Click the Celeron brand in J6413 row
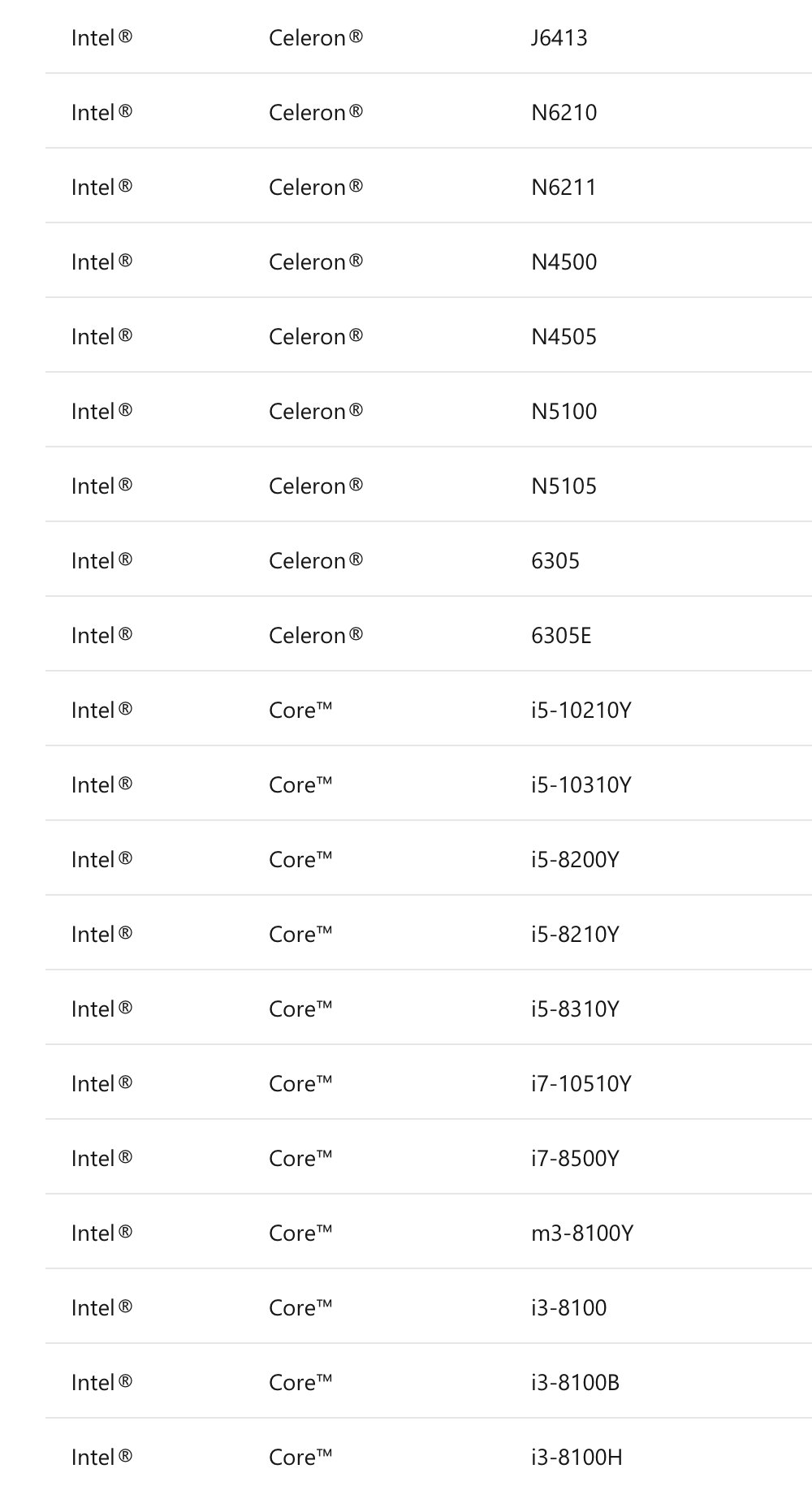The image size is (812, 1486). [315, 38]
